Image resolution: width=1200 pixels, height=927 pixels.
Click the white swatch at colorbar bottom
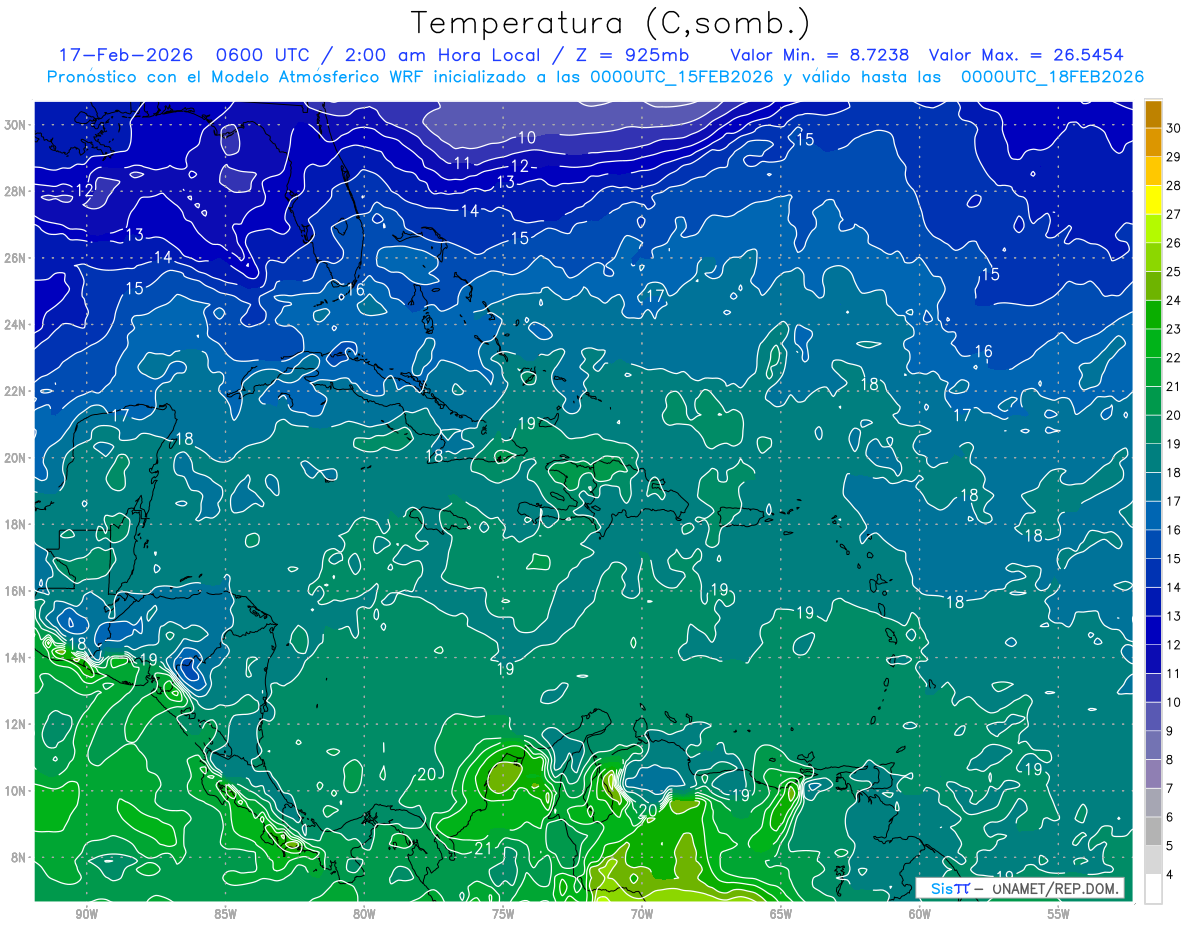(x=1153, y=889)
